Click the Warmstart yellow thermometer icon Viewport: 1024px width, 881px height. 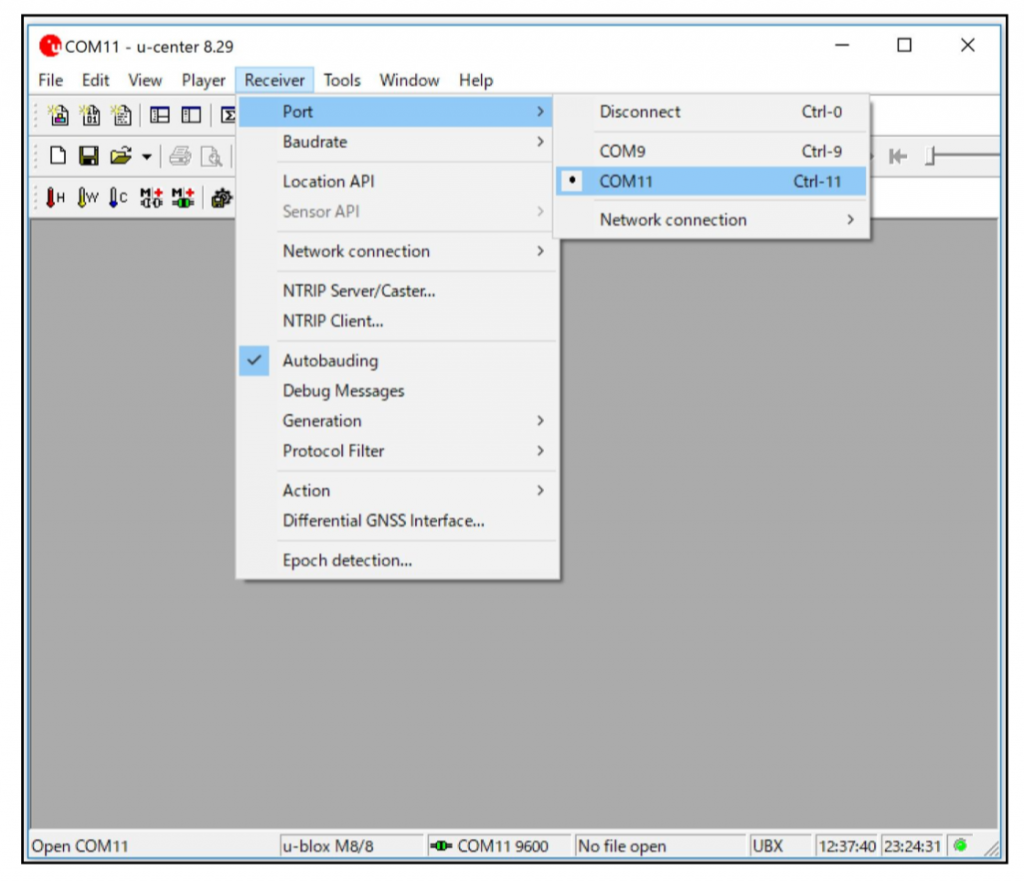87,197
